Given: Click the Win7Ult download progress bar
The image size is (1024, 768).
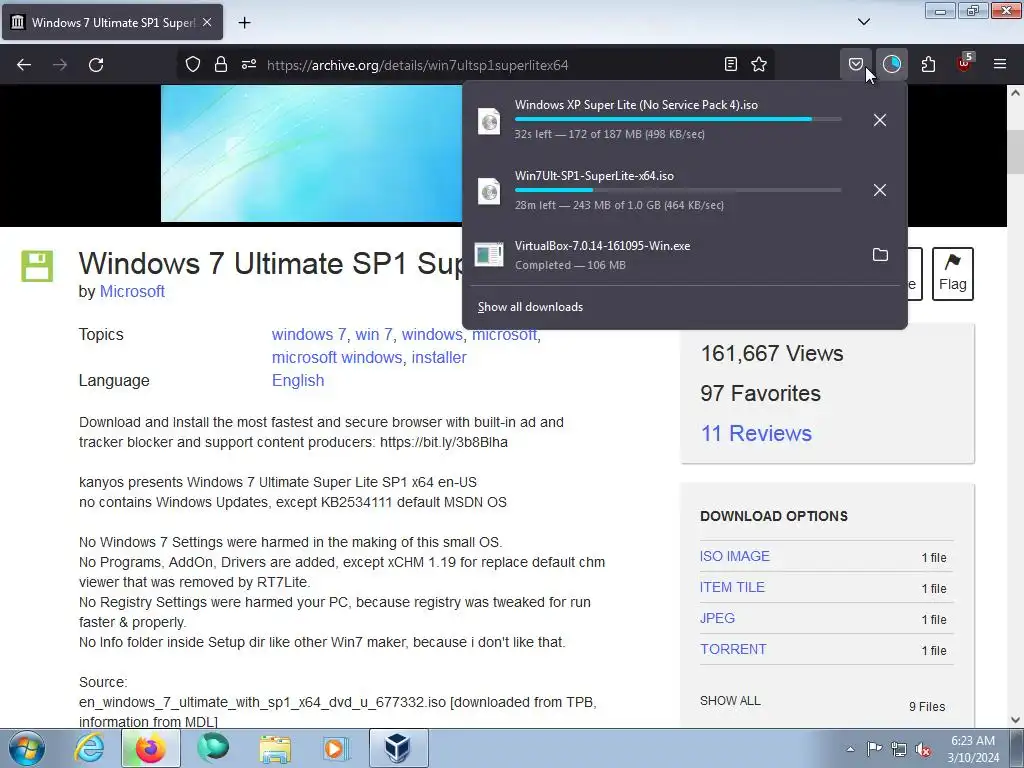Looking at the screenshot, I should 678,190.
